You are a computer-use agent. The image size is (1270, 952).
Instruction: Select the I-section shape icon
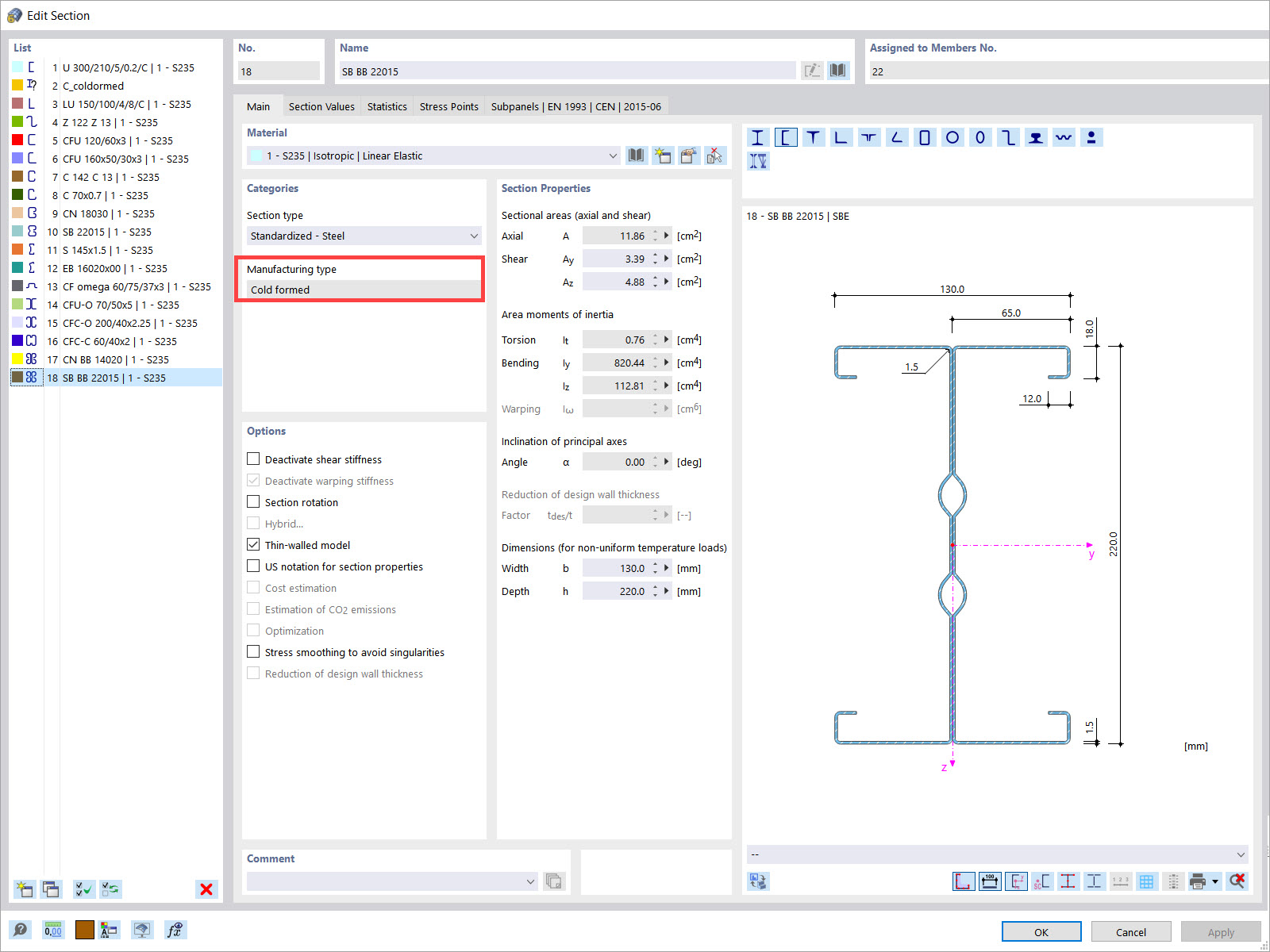pyautogui.click(x=758, y=137)
